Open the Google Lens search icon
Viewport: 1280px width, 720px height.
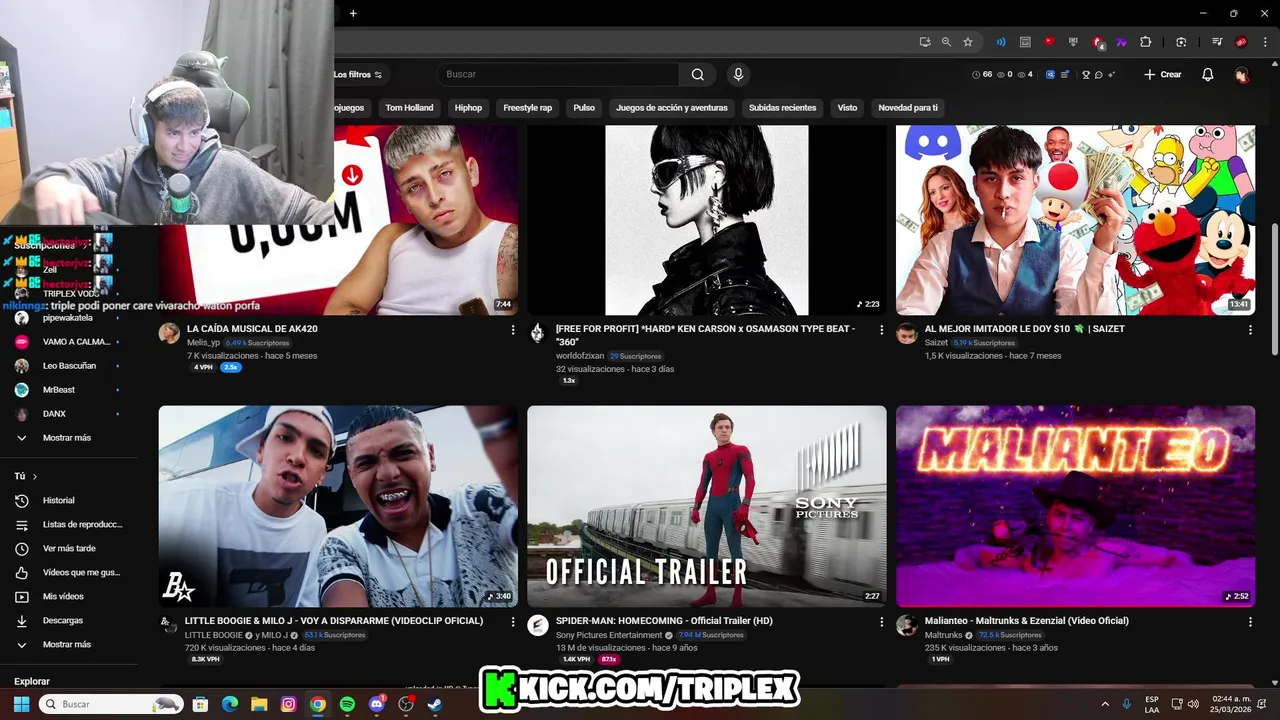(1181, 42)
